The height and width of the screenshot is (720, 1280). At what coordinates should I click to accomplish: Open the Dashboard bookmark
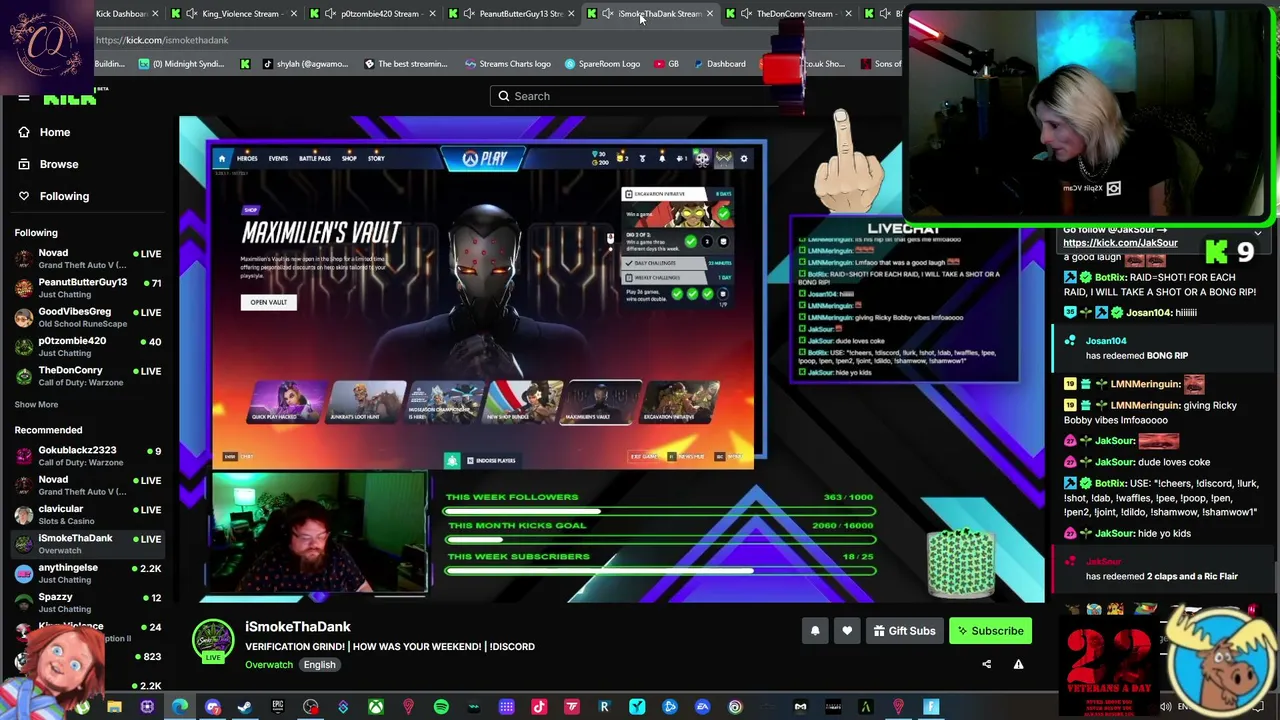point(718,64)
